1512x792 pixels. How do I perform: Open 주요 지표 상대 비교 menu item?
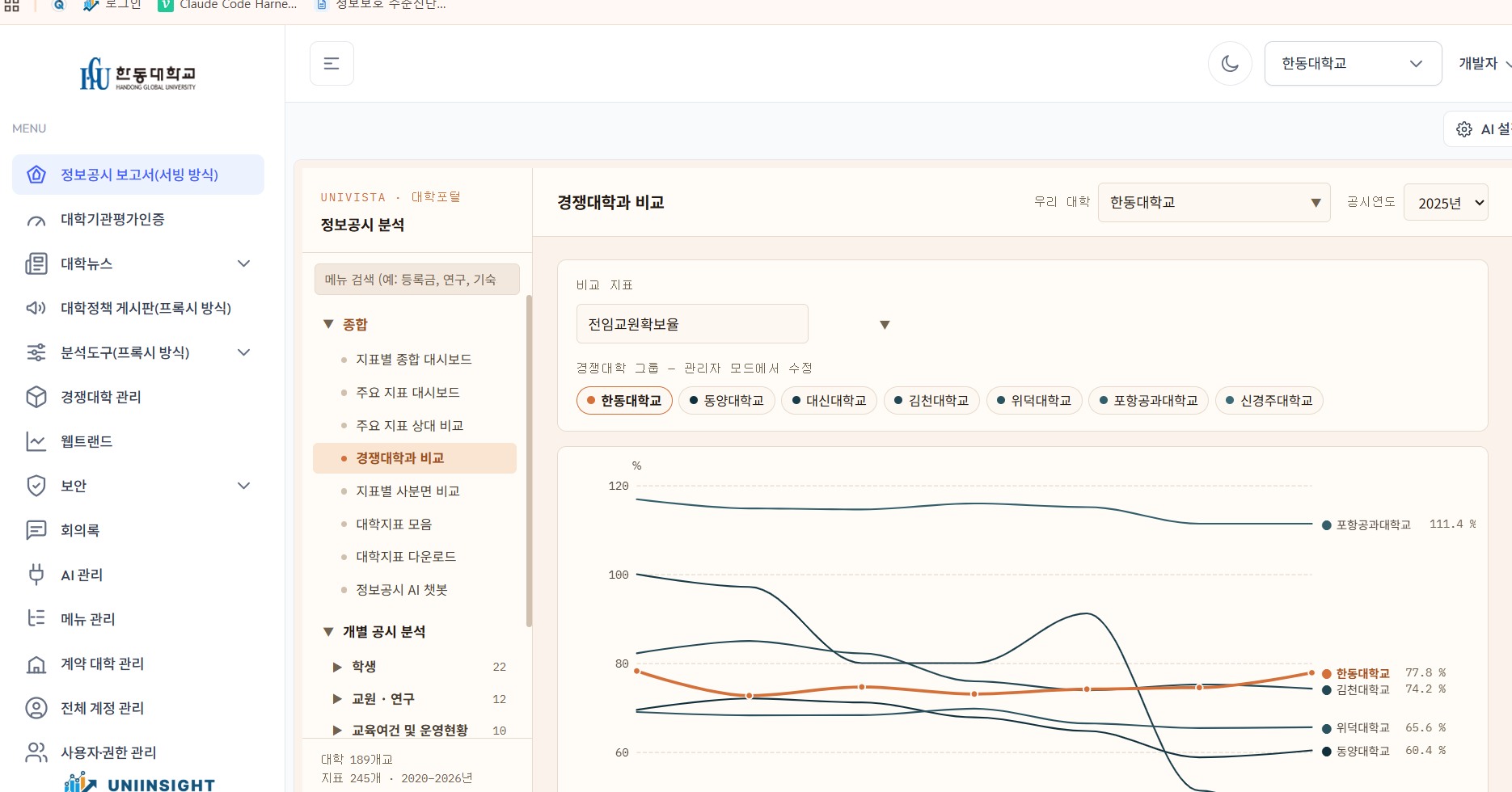pos(414,426)
